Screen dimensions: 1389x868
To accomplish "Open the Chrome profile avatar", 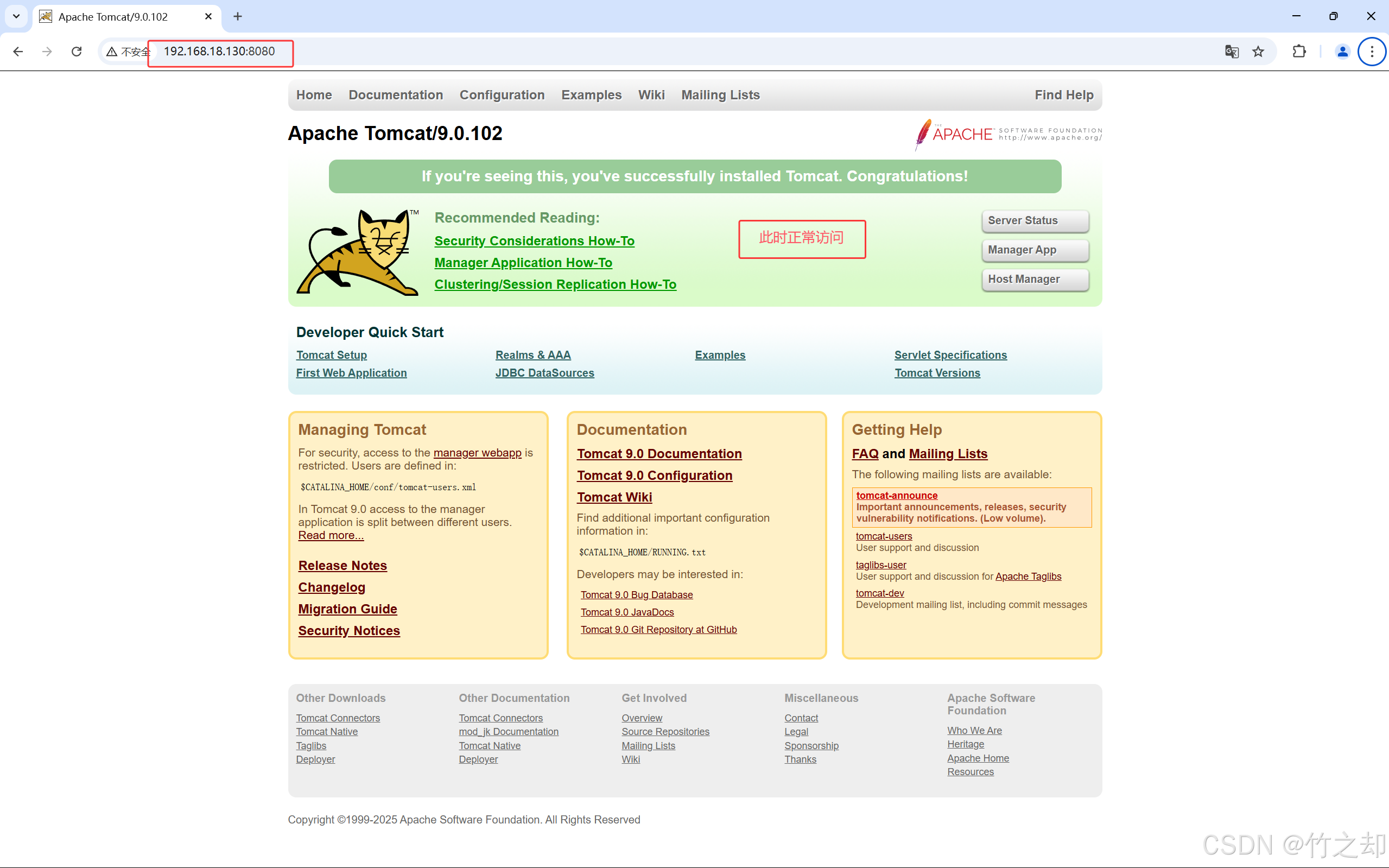I will tap(1342, 52).
